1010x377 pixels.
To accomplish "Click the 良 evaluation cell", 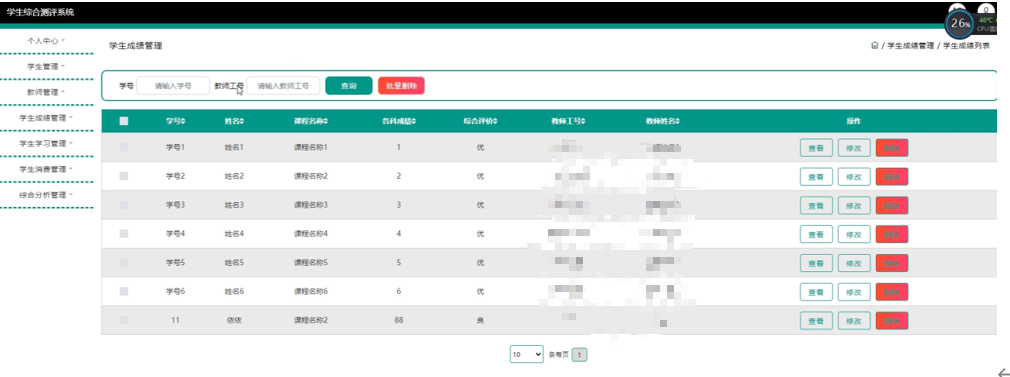I will [480, 320].
